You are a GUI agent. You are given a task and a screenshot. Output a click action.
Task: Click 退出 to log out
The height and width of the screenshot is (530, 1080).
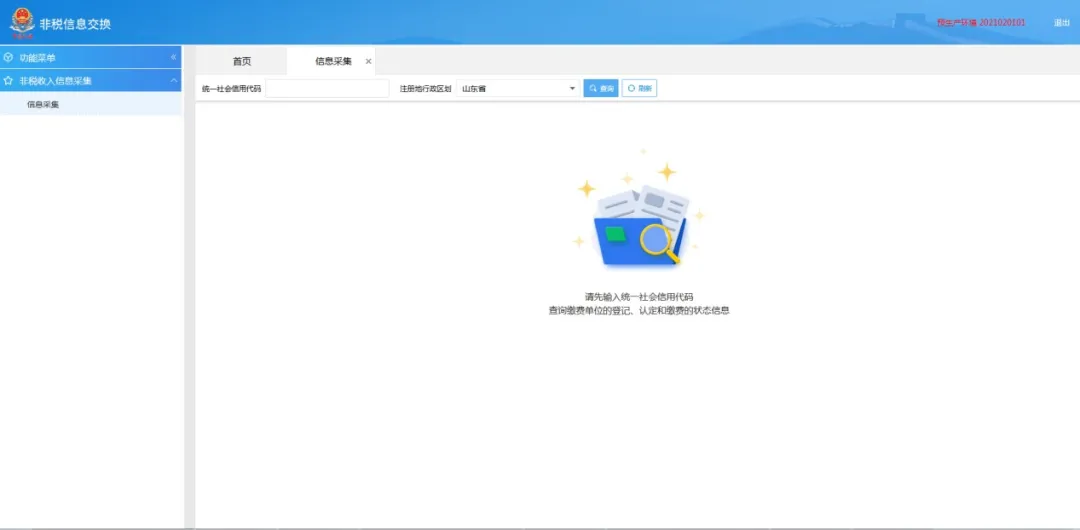tap(1061, 22)
